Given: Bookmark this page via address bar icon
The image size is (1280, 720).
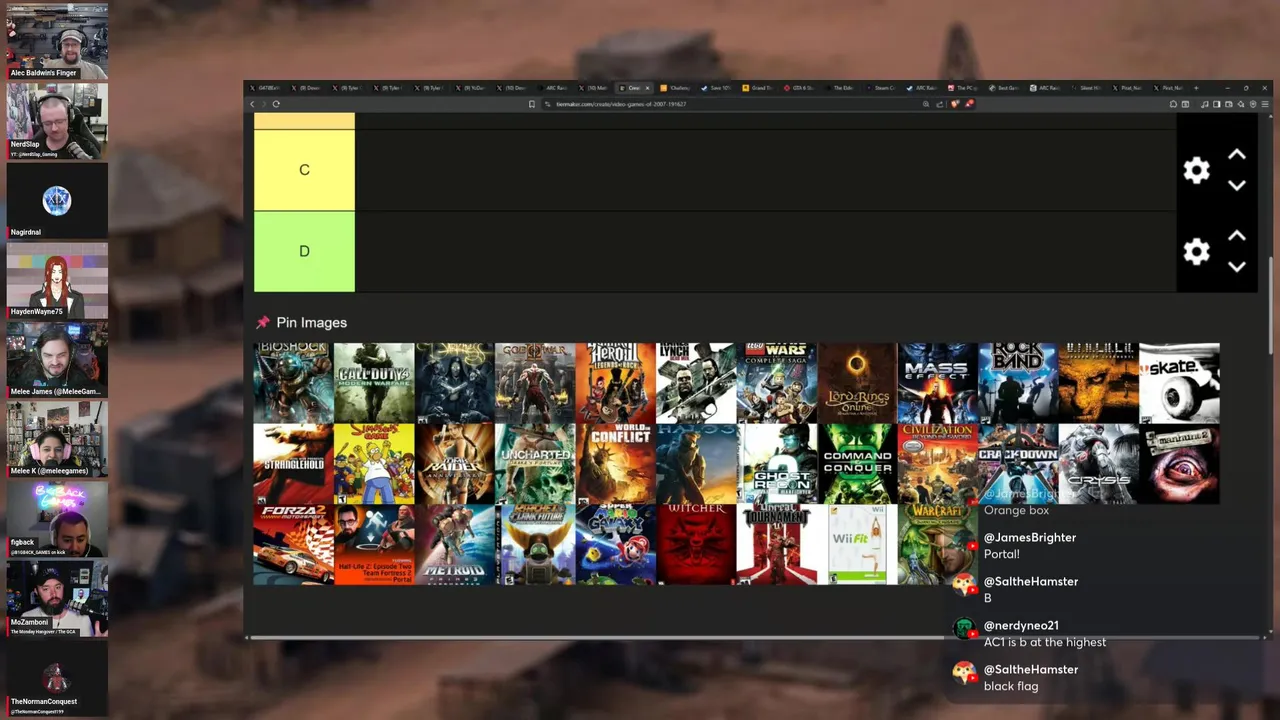Looking at the screenshot, I should tap(532, 104).
